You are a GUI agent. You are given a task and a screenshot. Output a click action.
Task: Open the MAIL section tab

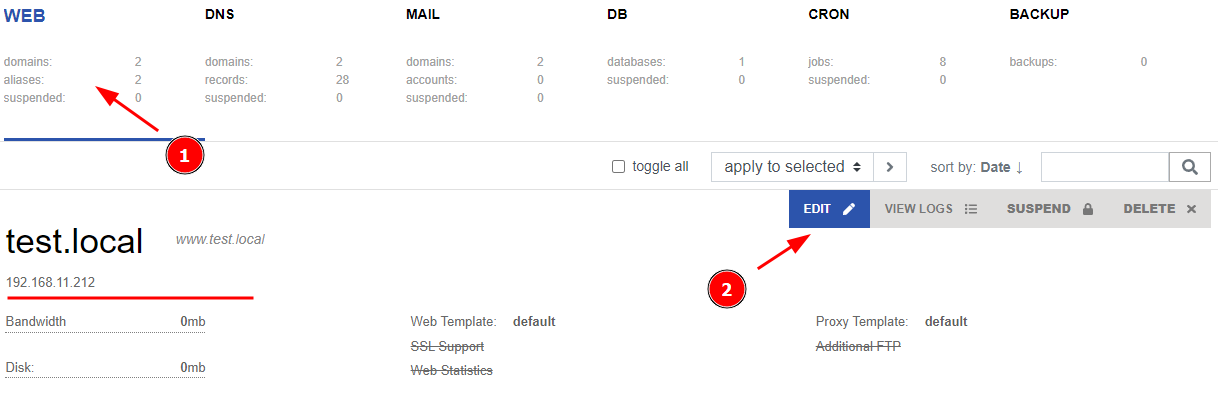(423, 15)
